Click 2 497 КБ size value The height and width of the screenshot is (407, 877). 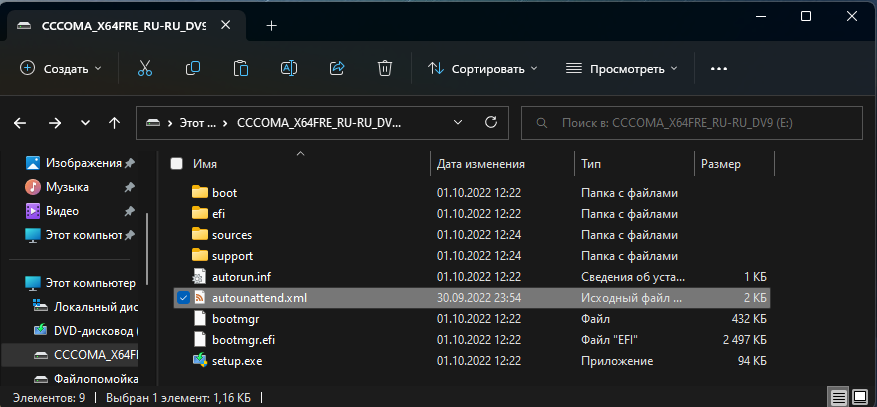coord(744,340)
